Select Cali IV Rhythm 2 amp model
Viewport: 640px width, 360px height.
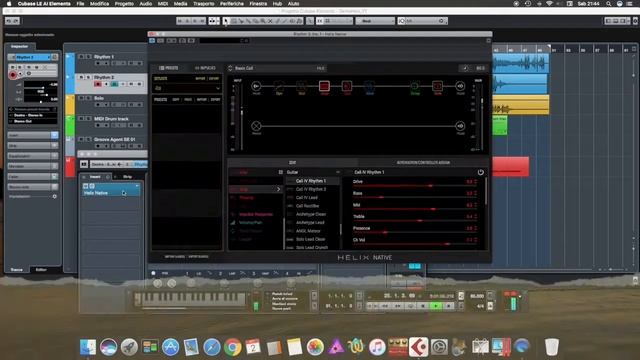pyautogui.click(x=311, y=189)
